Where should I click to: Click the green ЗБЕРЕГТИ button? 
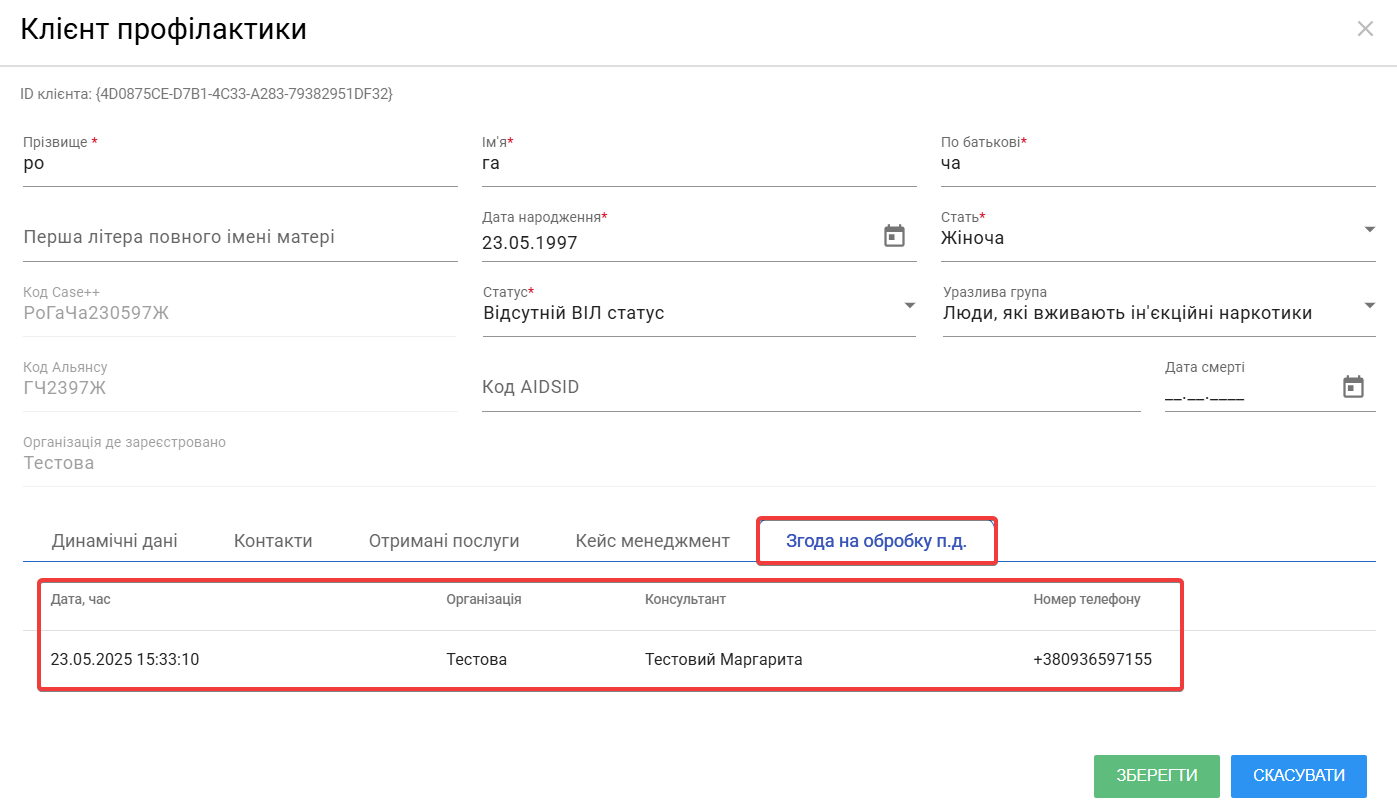click(1156, 776)
